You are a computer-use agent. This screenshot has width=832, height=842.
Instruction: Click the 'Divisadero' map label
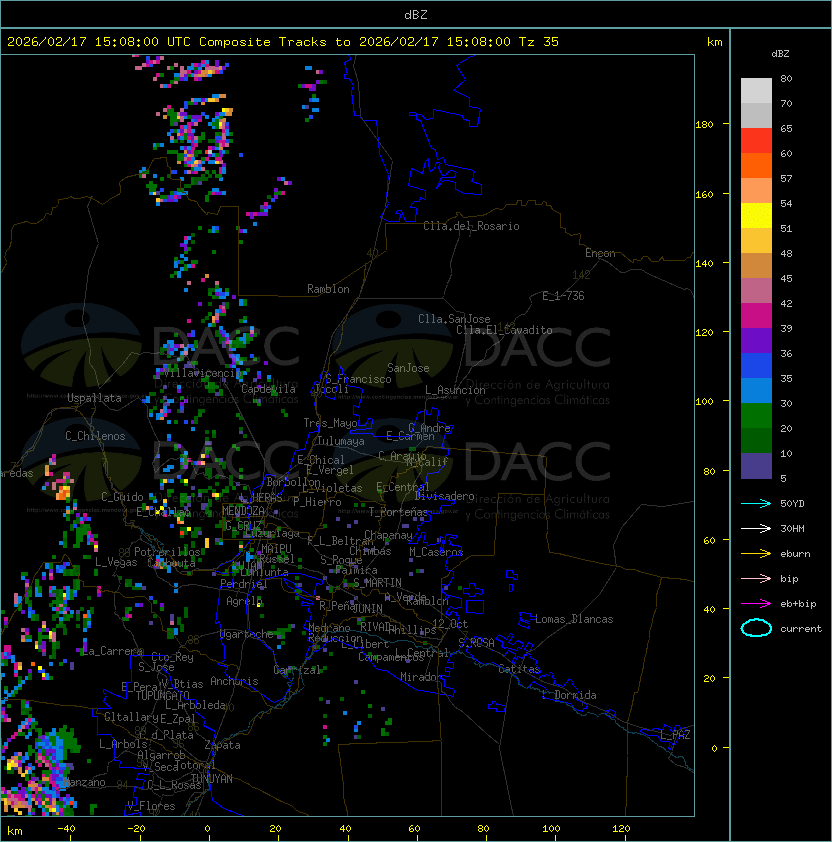coord(445,496)
